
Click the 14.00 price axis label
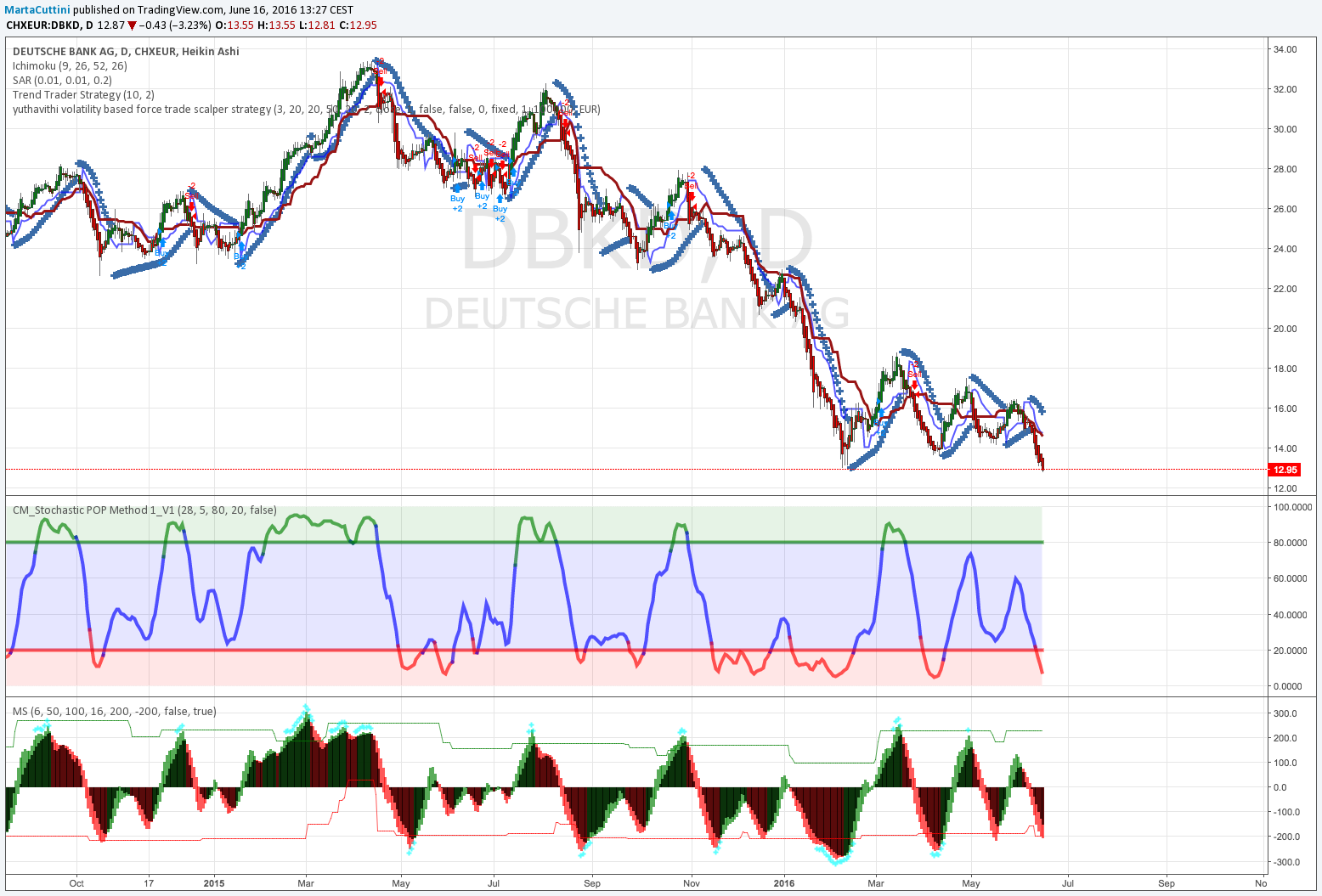(x=1285, y=448)
